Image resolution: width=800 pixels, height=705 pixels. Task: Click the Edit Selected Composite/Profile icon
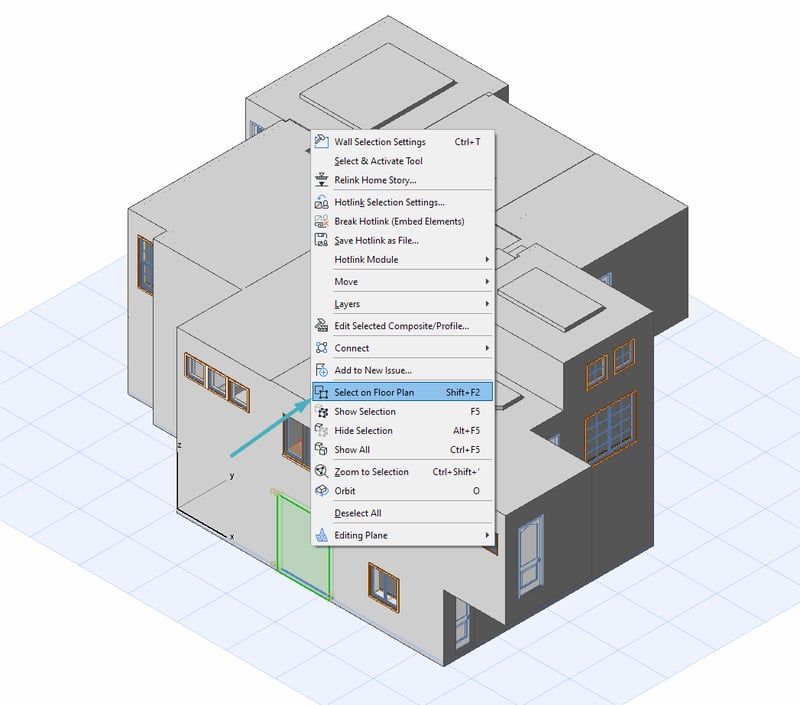click(x=321, y=326)
